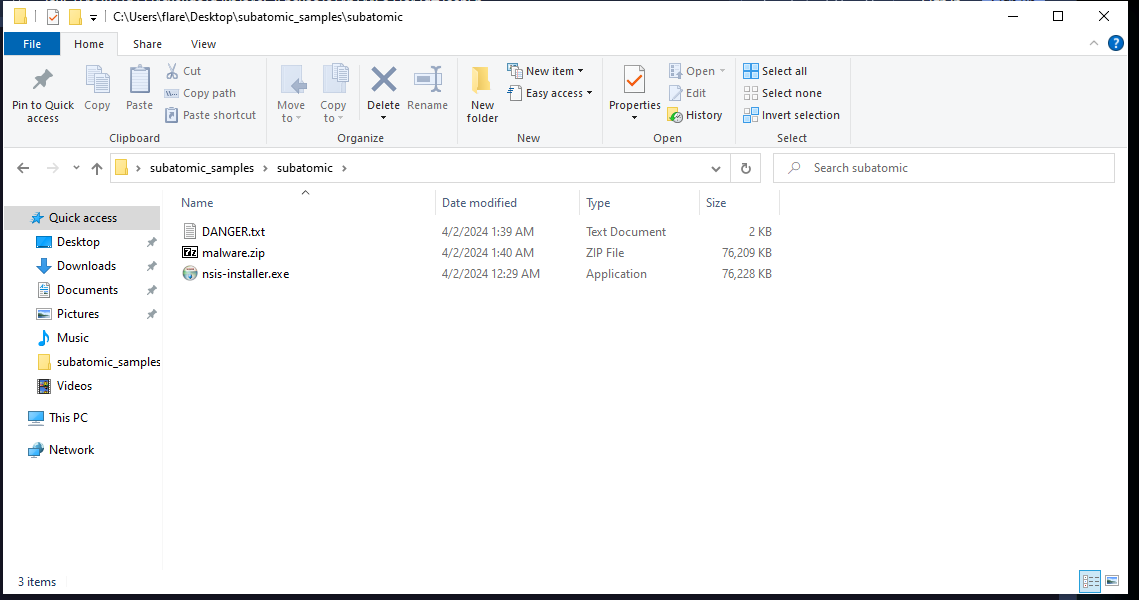Expand the Delete options arrow
The image size is (1139, 600).
click(x=384, y=118)
